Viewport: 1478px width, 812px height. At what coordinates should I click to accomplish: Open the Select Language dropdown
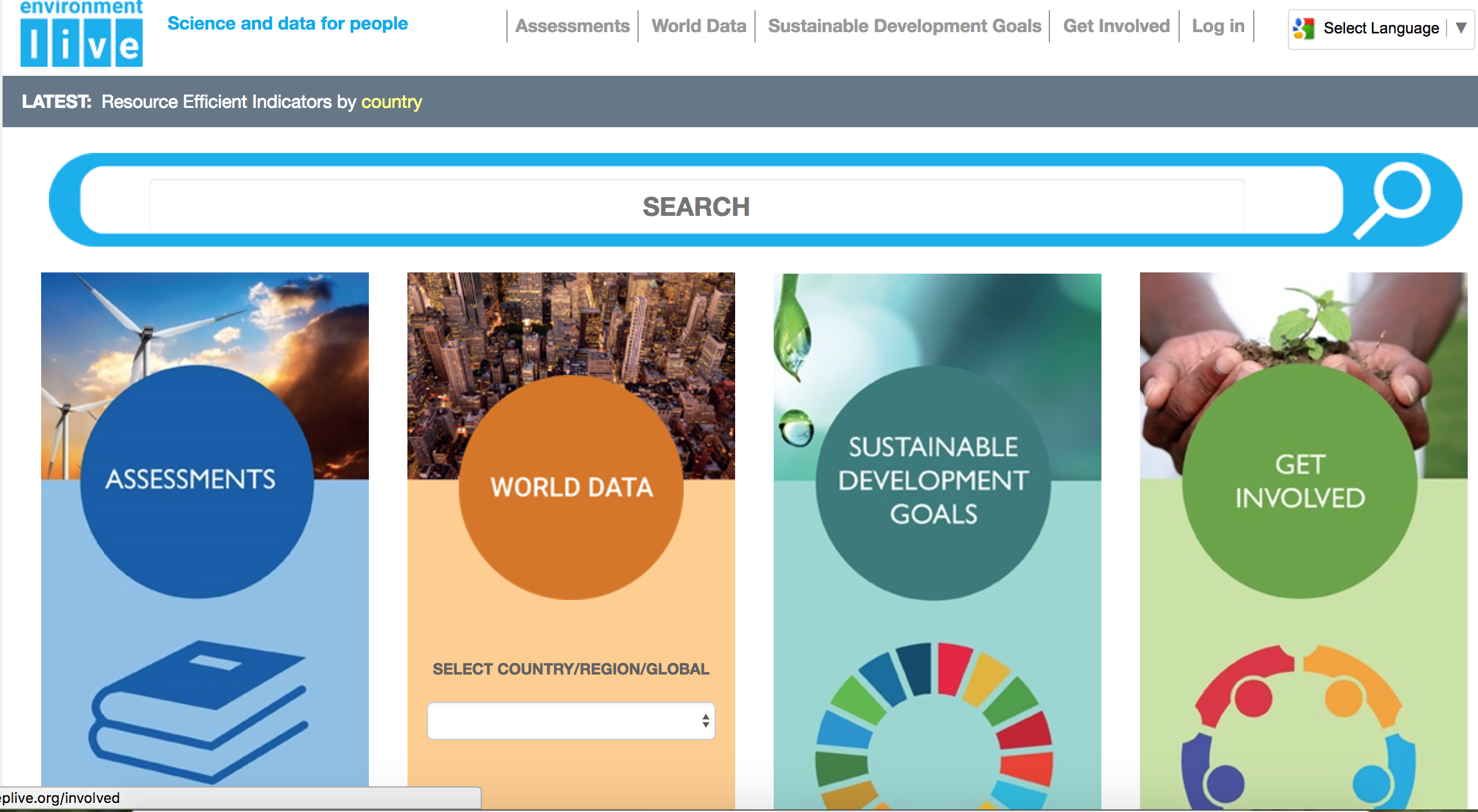(x=1381, y=29)
